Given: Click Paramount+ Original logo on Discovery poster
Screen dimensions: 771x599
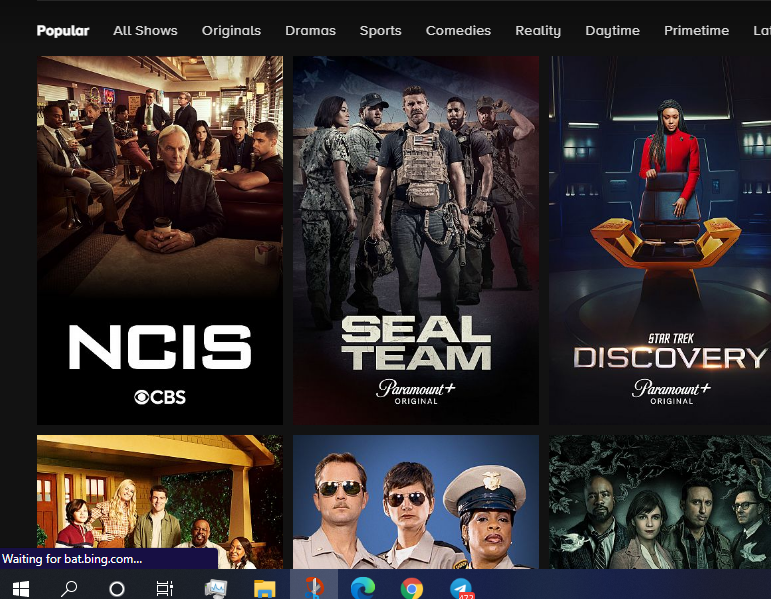Looking at the screenshot, I should [x=671, y=392].
